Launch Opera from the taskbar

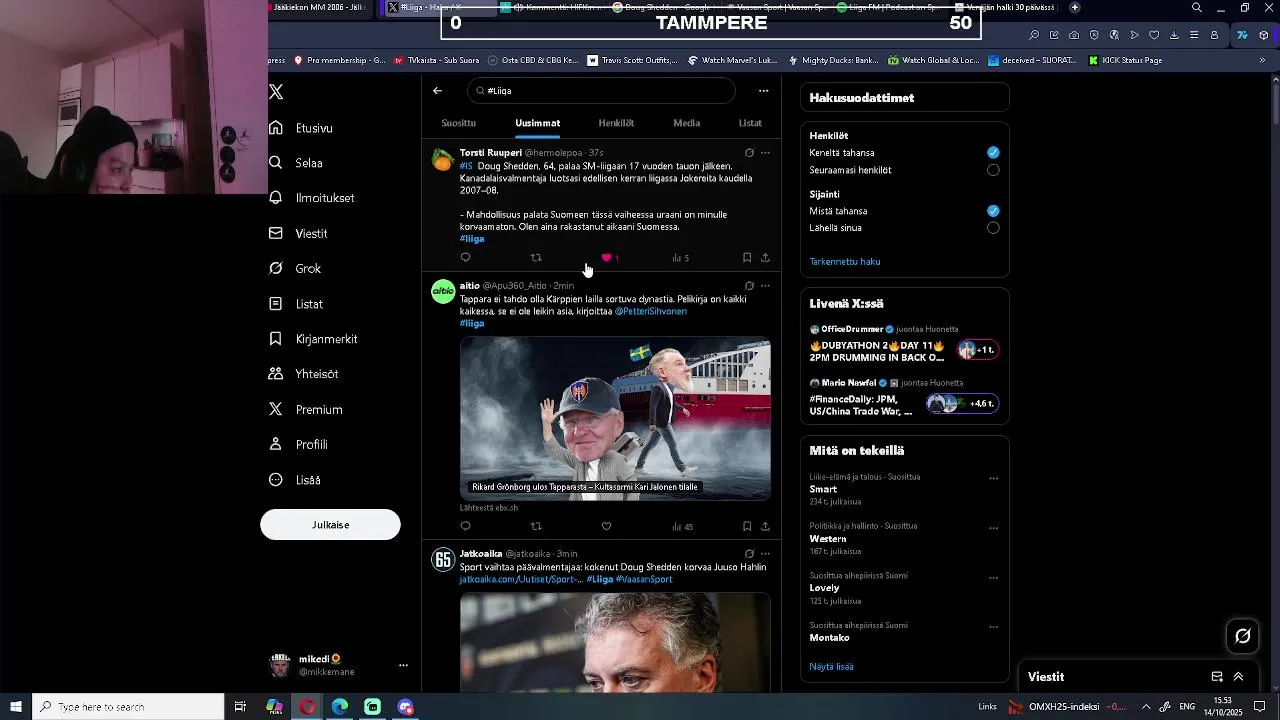307,707
